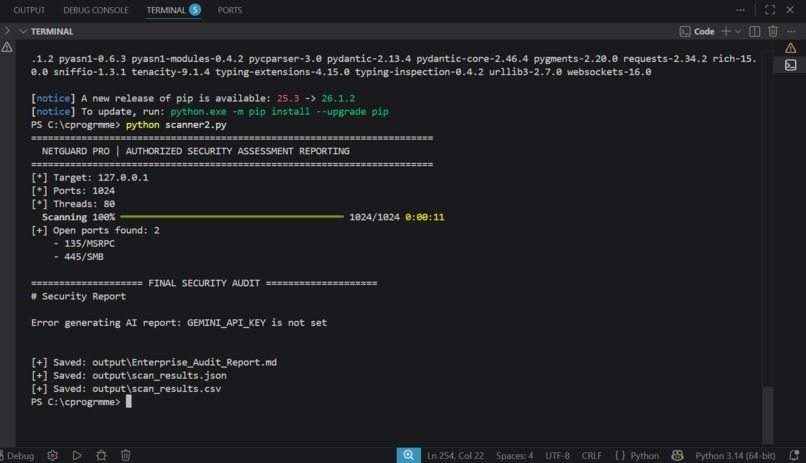Expand the collapsed section arrow above warning icon

7,31
